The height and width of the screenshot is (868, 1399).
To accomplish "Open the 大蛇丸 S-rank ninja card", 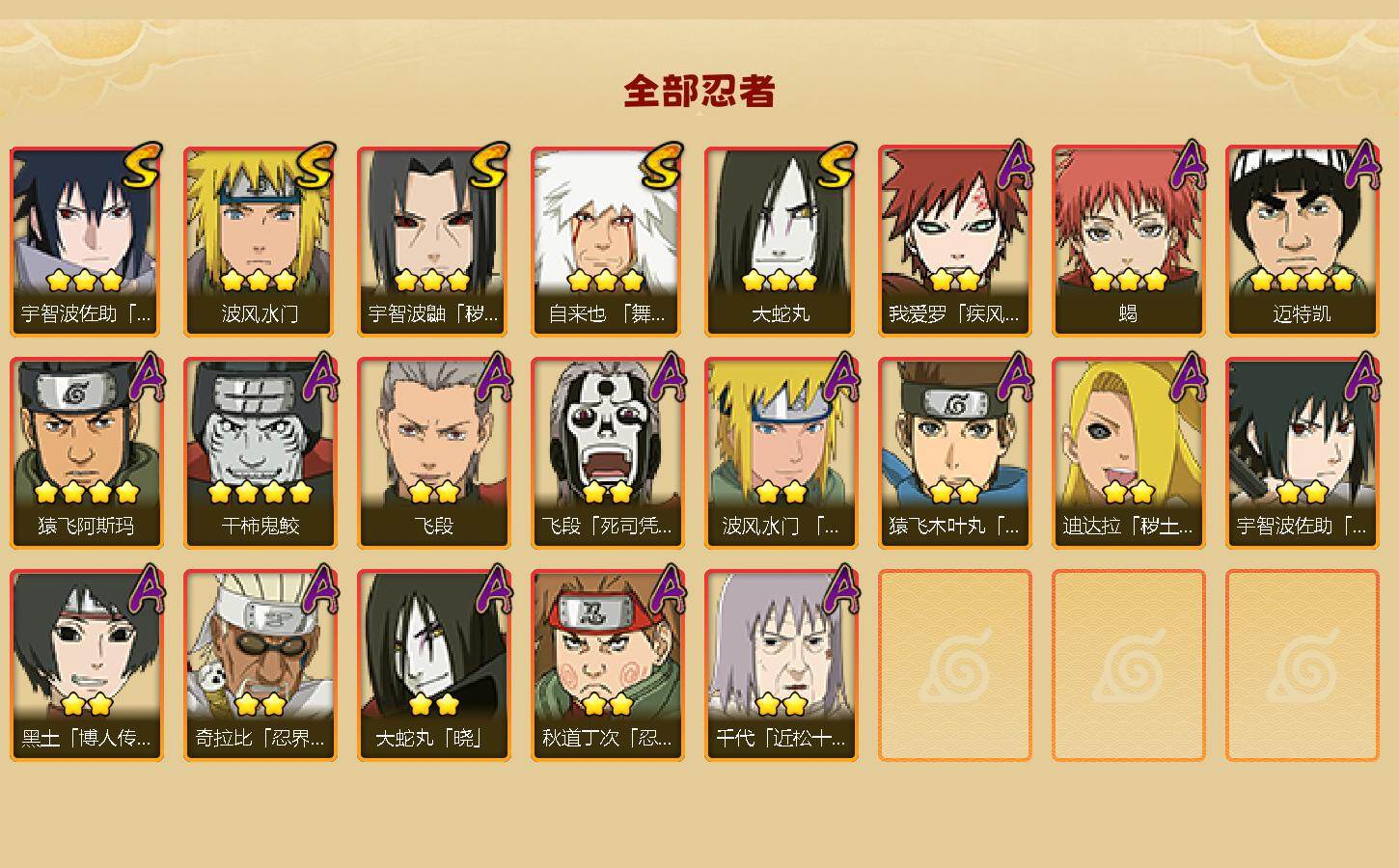I will [781, 241].
